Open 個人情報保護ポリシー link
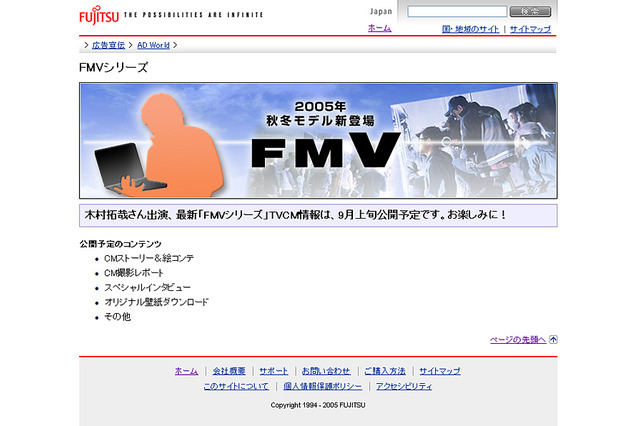This screenshot has width=640, height=426. 323,386
